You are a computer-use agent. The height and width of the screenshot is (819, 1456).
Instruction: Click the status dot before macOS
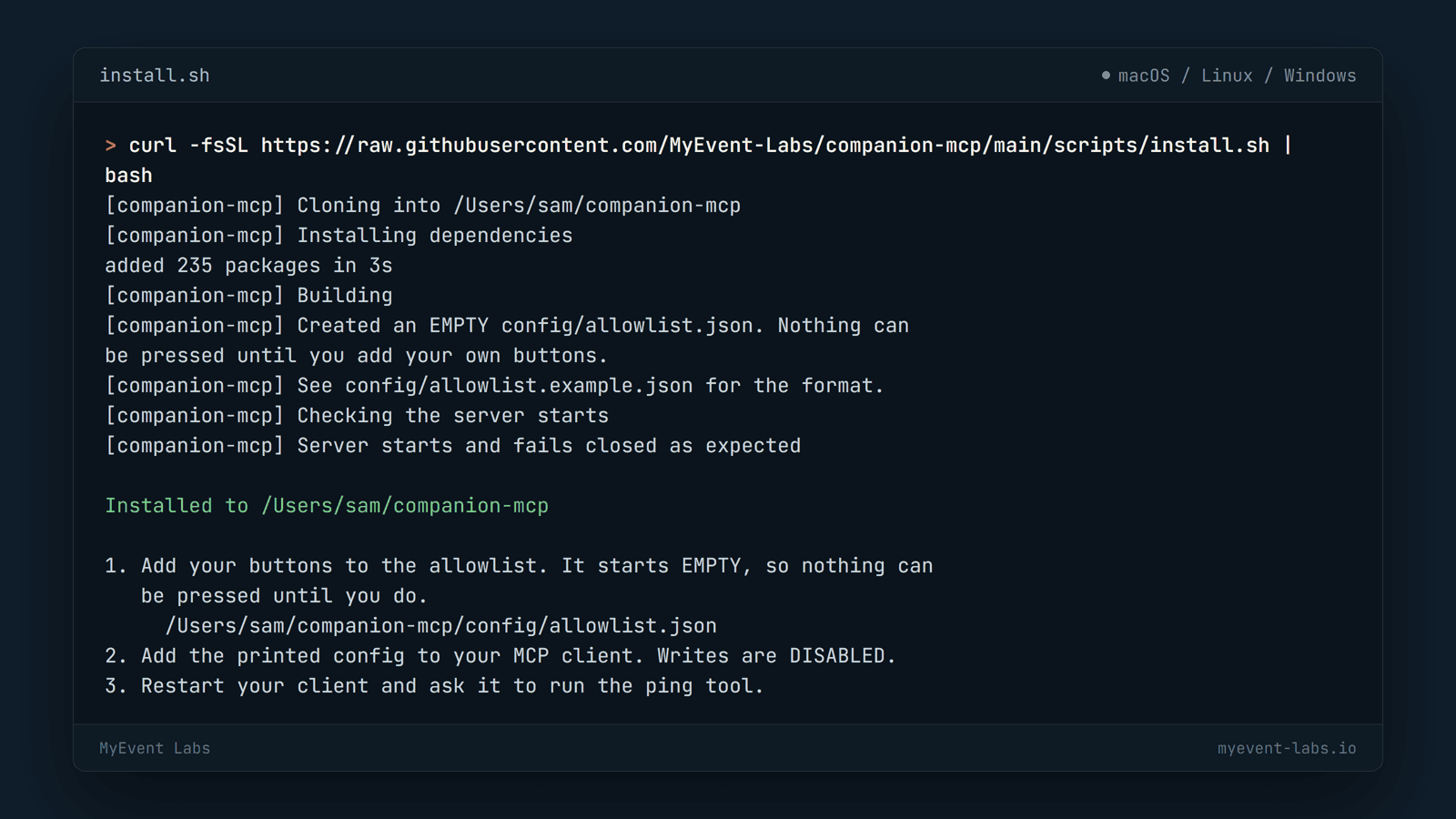tap(1106, 76)
